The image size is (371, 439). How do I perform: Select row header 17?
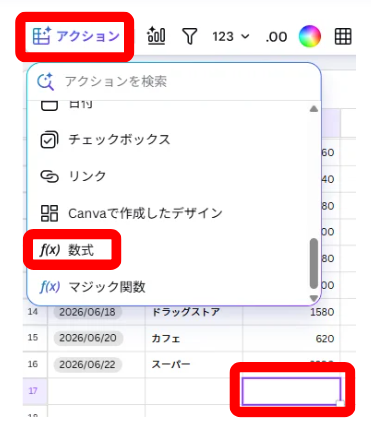click(x=35, y=391)
